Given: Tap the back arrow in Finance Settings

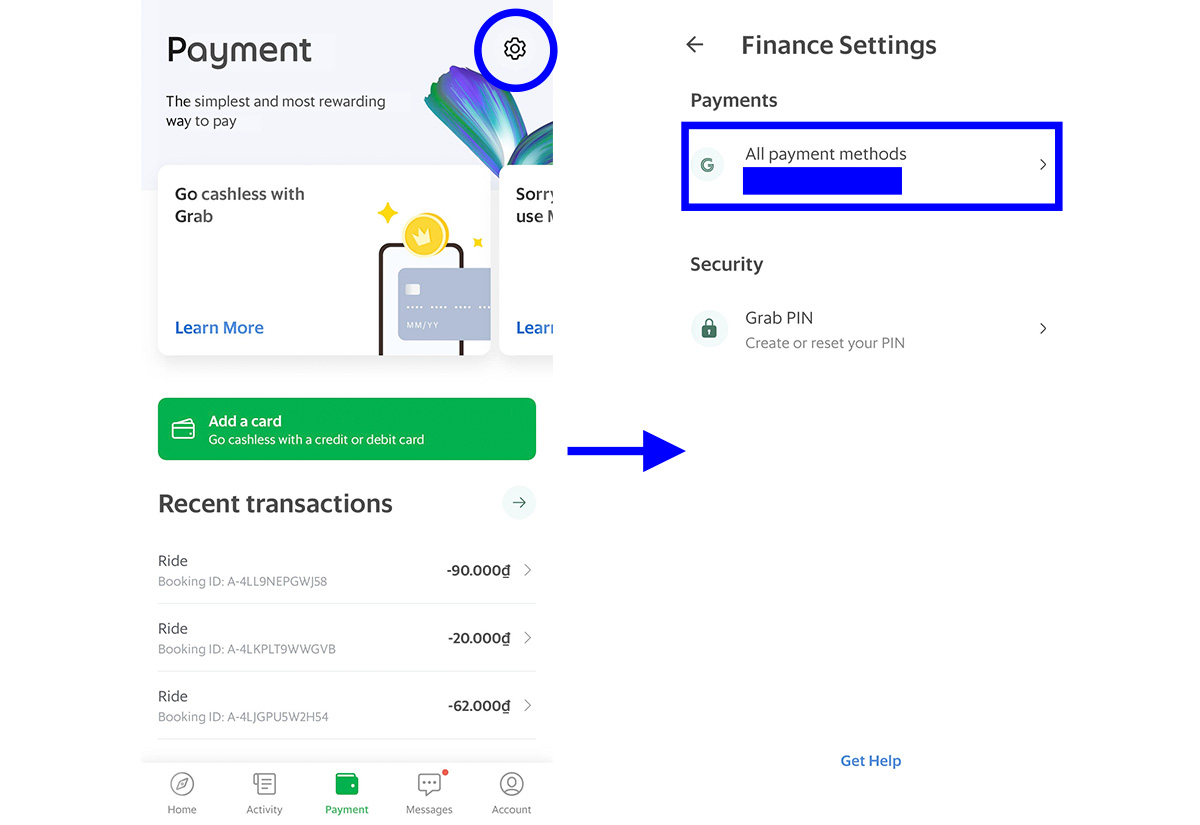Looking at the screenshot, I should (695, 45).
